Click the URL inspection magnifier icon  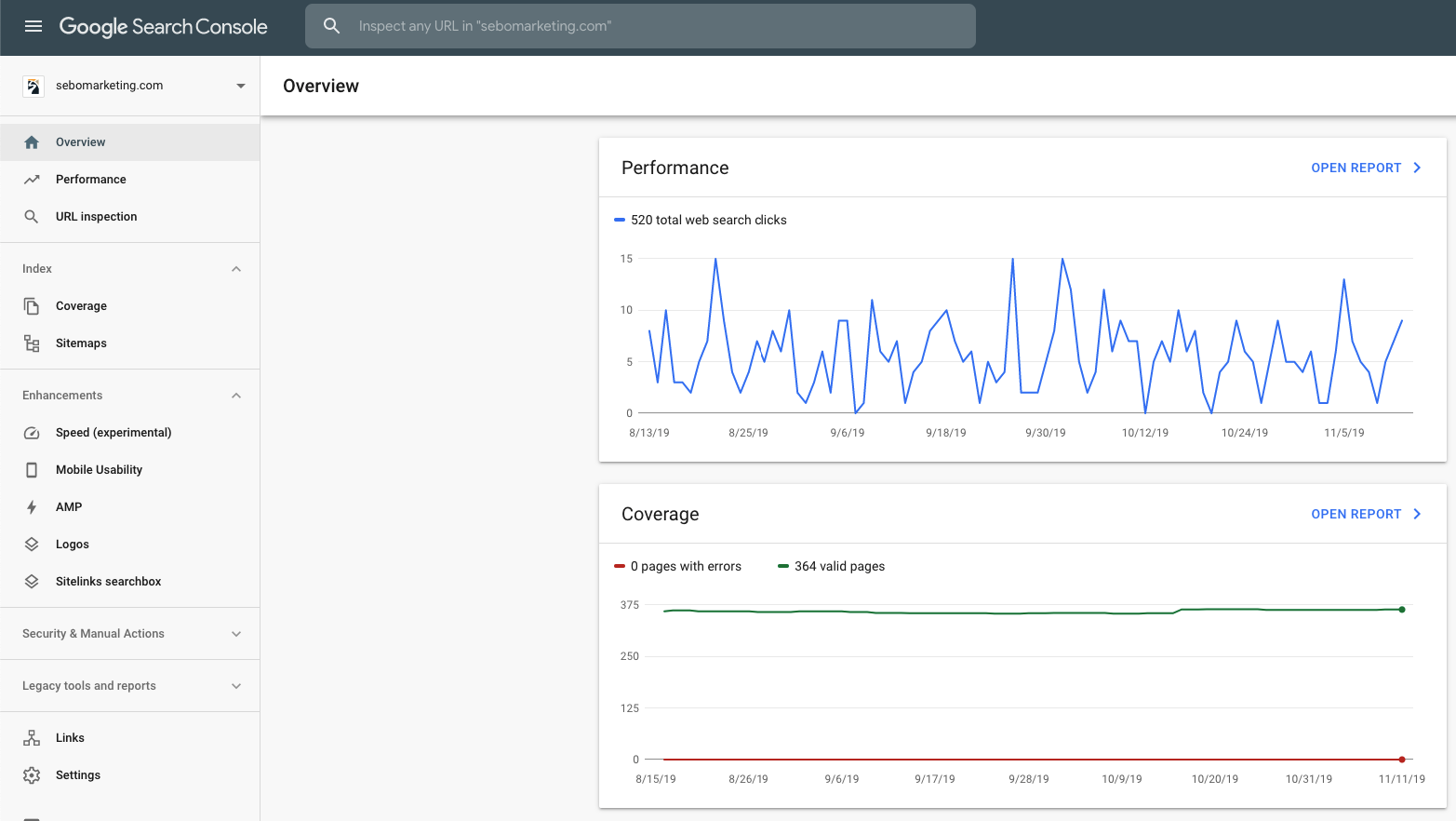point(32,217)
